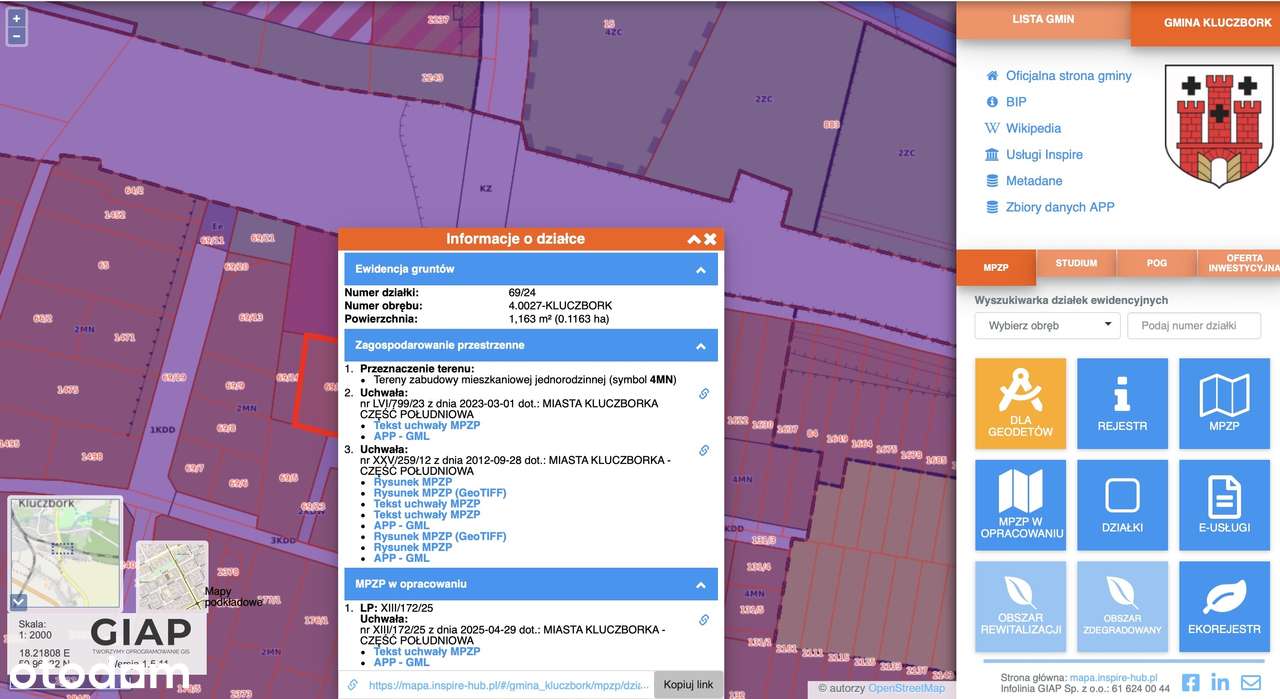Image resolution: width=1280 pixels, height=699 pixels.
Task: Switch to the POG tab
Action: click(x=1156, y=263)
